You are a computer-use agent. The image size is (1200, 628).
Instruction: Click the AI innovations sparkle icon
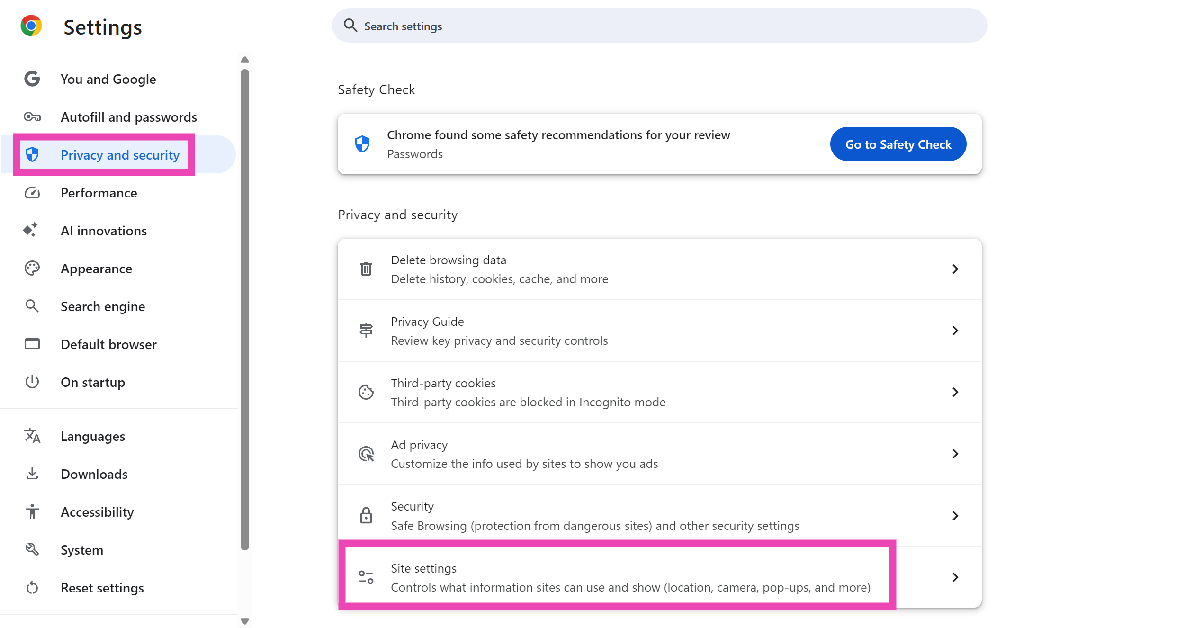tap(32, 231)
